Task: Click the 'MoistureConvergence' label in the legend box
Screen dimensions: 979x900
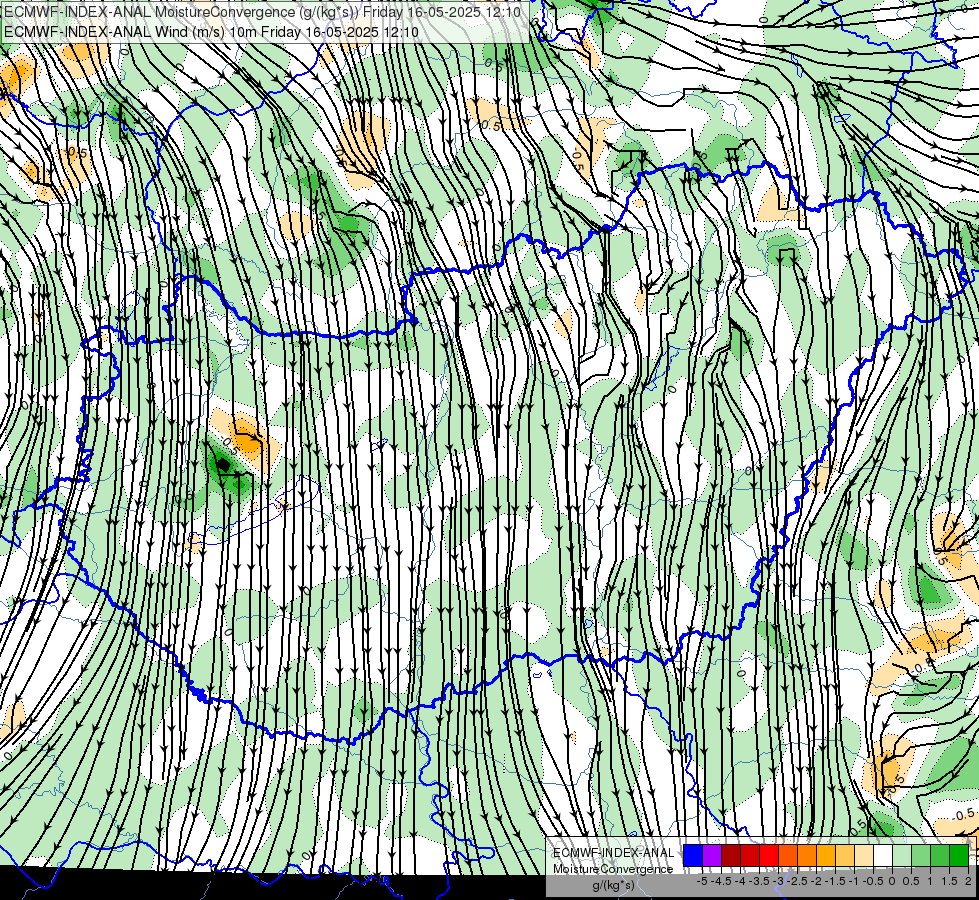Action: [x=613, y=869]
